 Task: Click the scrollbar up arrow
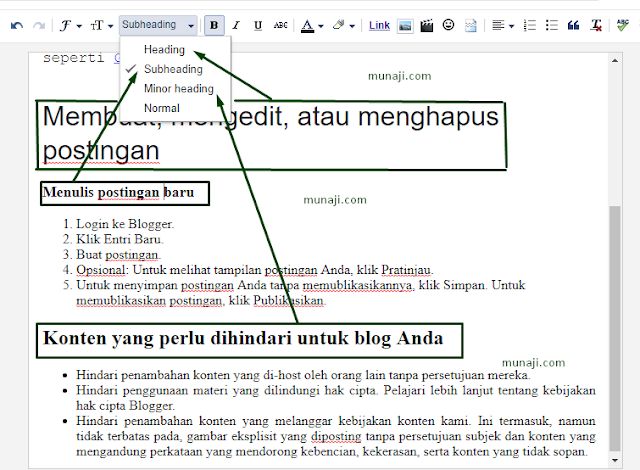pos(615,61)
